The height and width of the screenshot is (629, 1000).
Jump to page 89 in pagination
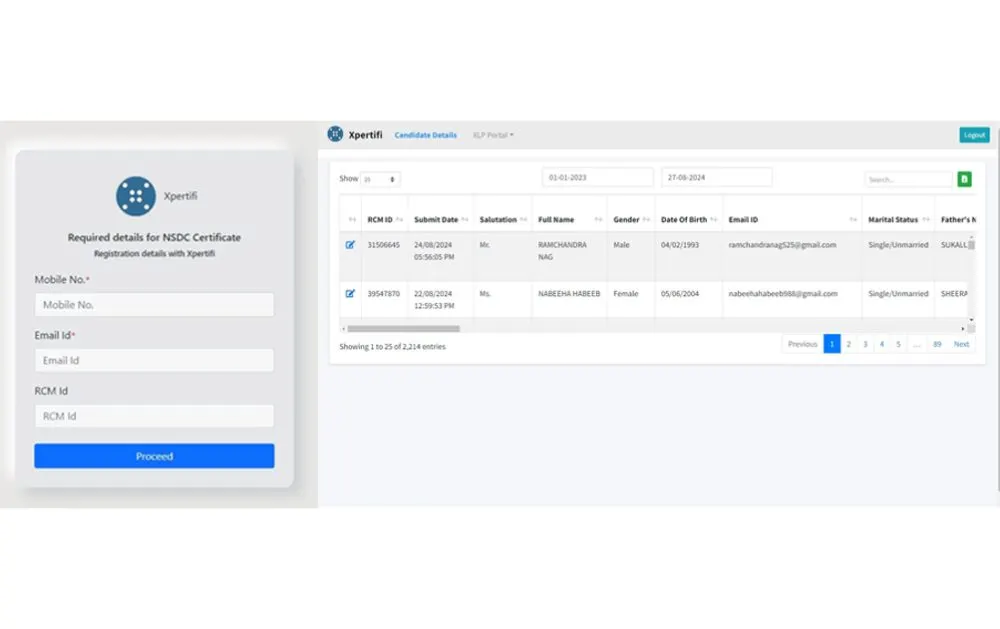tap(937, 344)
